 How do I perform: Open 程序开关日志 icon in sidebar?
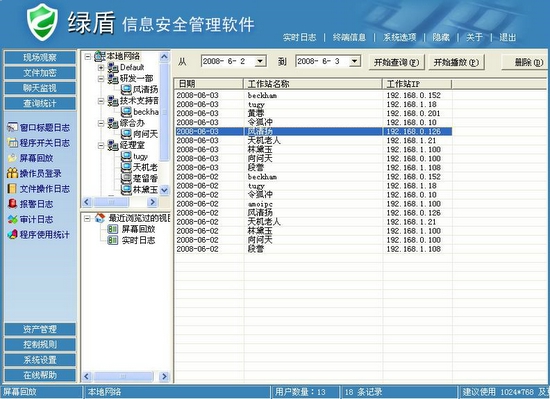(12, 143)
